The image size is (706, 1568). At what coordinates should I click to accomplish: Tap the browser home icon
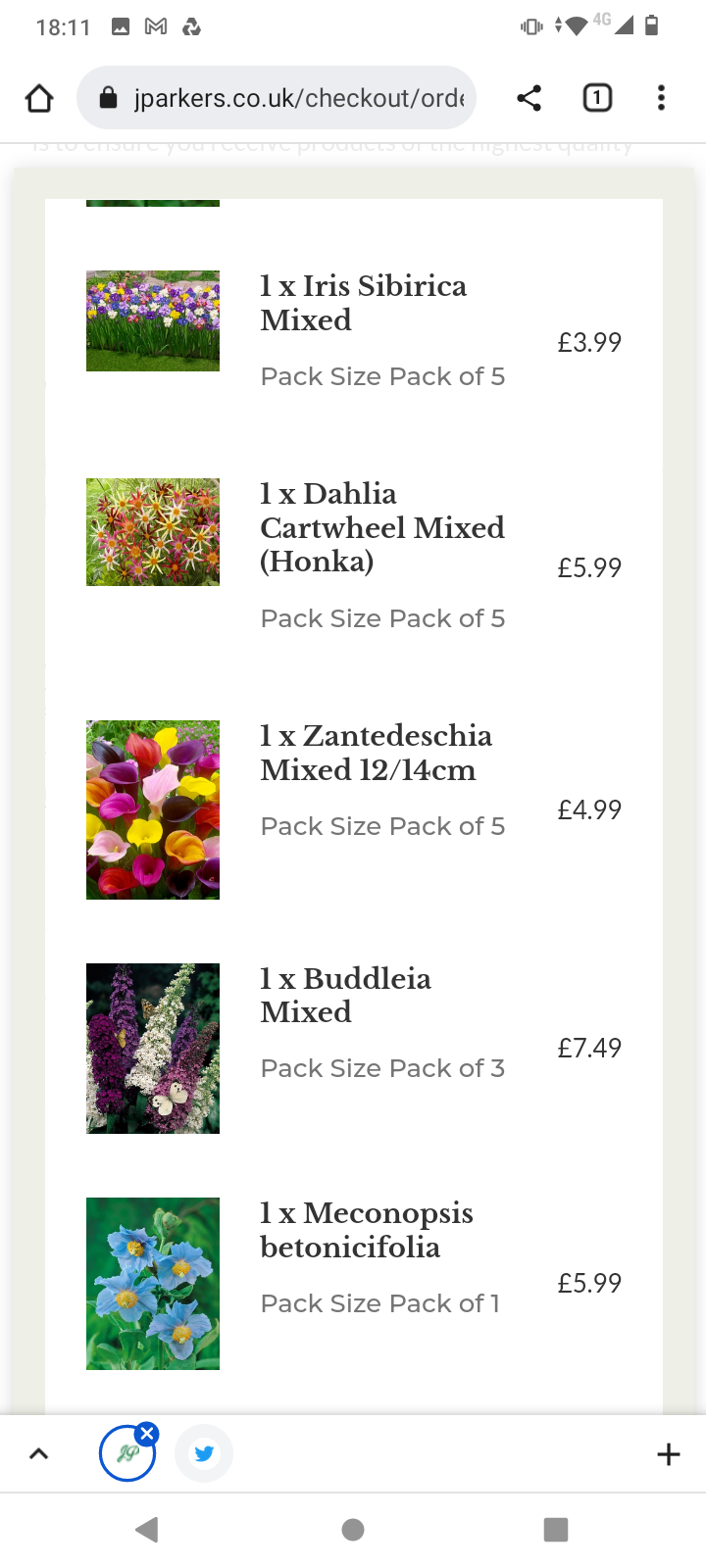tap(39, 98)
